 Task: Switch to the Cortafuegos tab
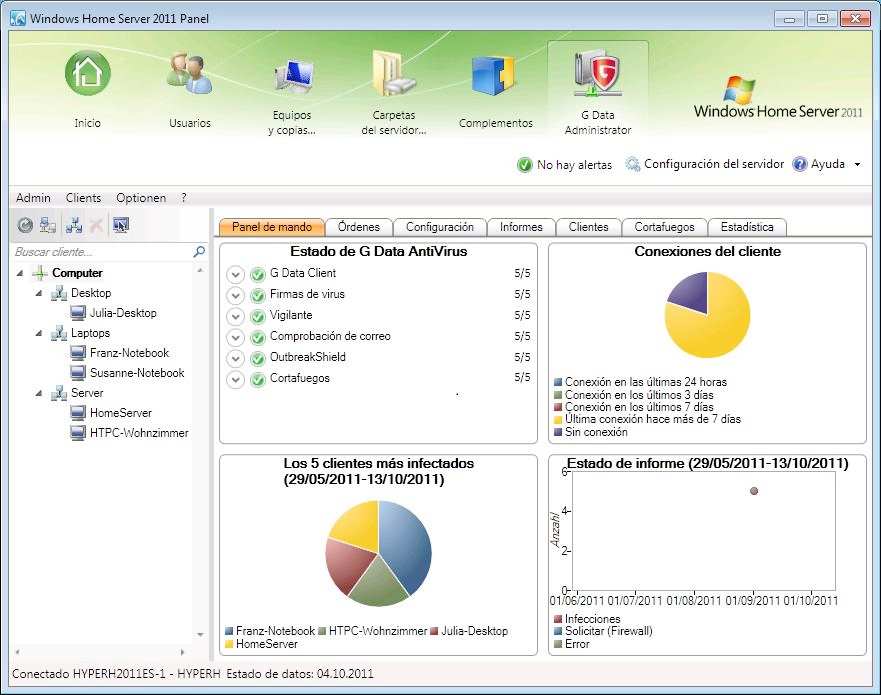click(x=664, y=227)
